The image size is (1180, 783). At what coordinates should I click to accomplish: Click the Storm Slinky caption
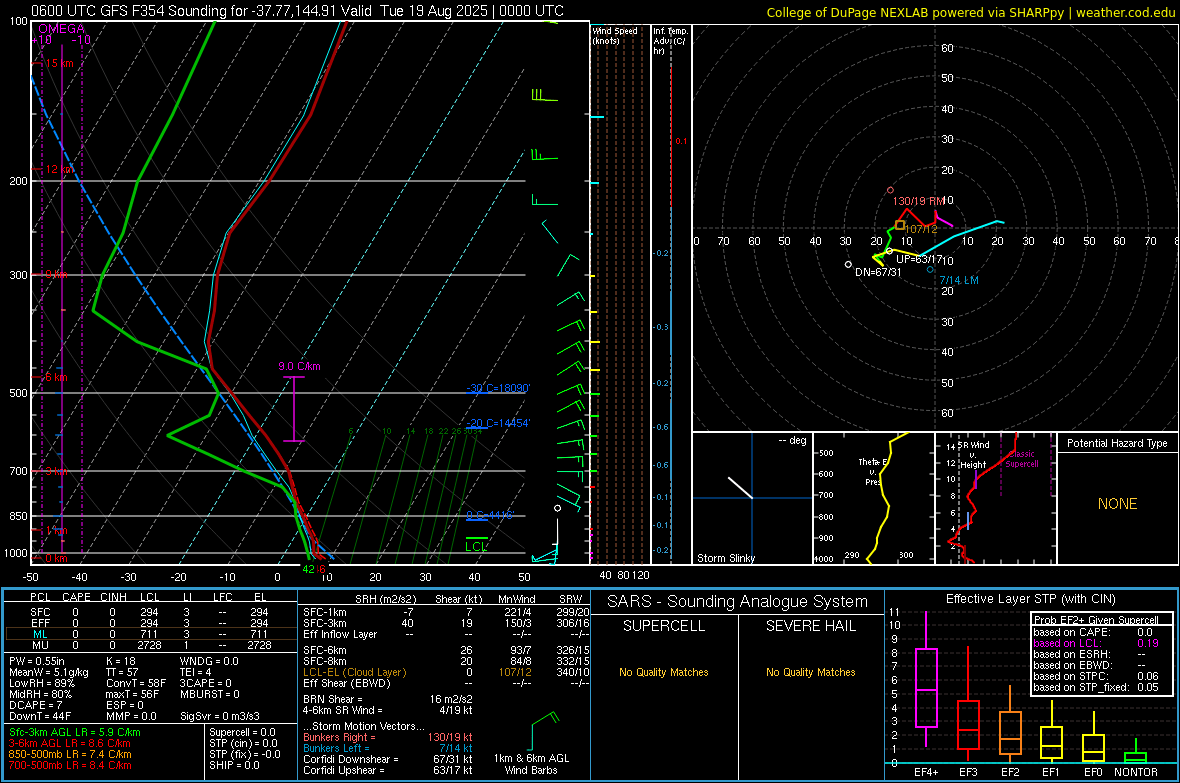point(726,558)
